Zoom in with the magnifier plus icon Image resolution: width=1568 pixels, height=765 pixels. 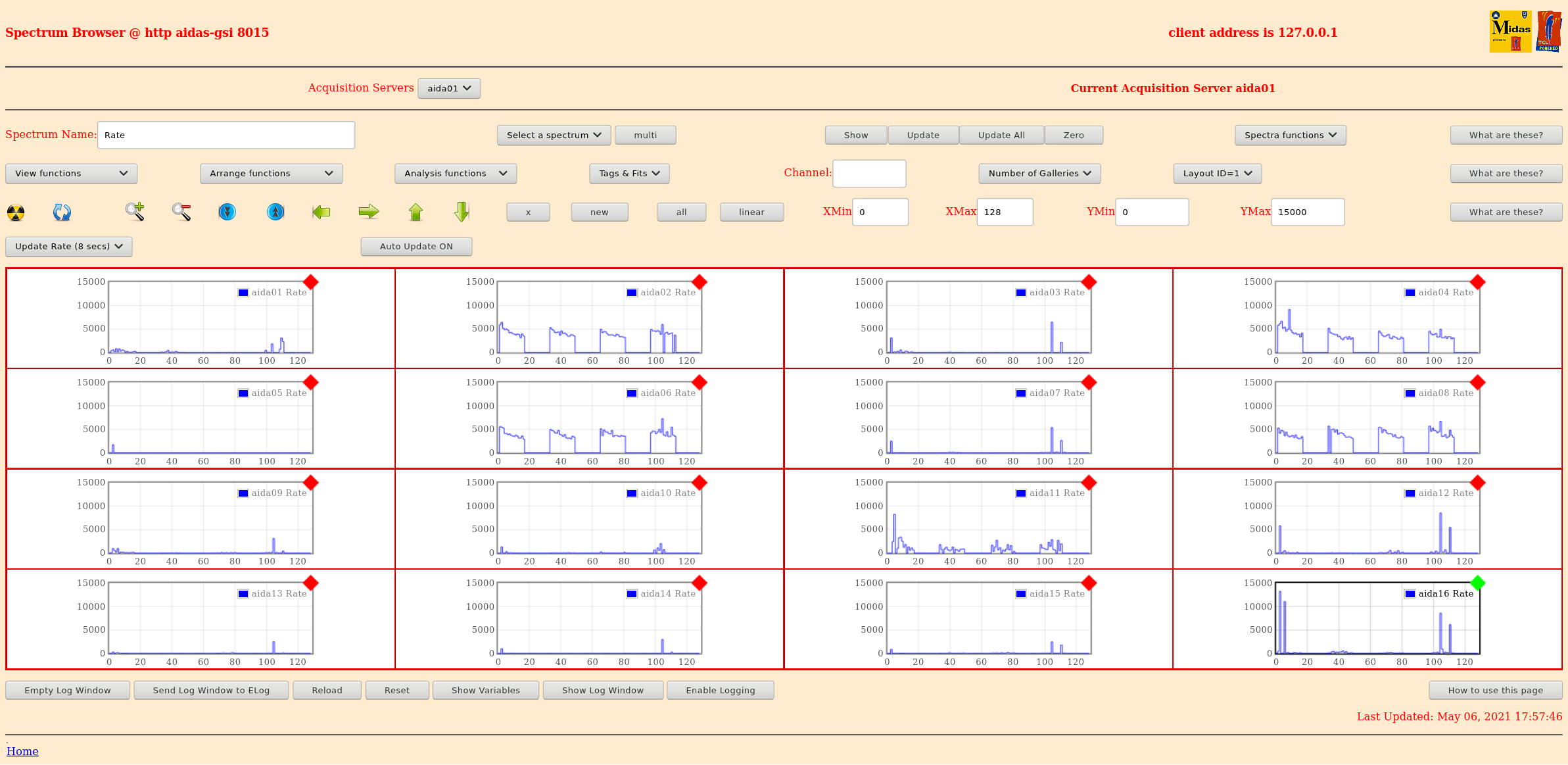[x=135, y=212]
